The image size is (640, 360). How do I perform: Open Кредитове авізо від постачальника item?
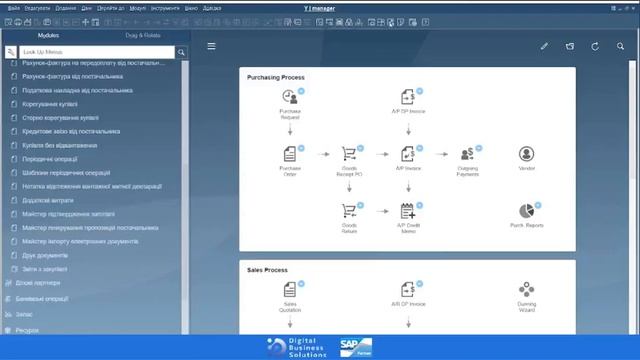[71, 132]
